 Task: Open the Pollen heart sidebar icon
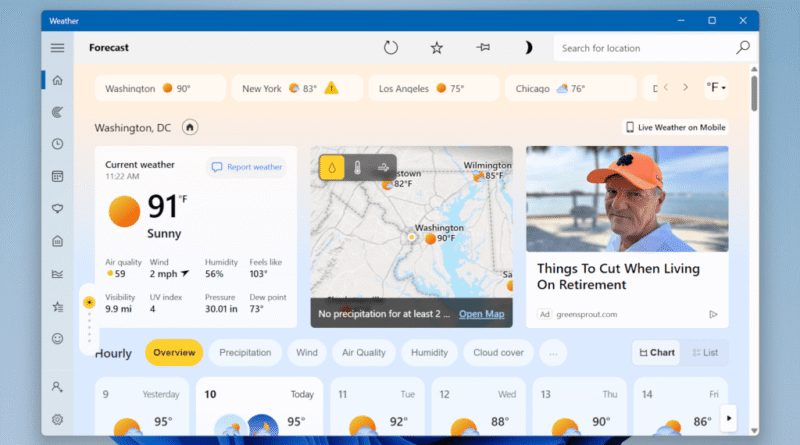pyautogui.click(x=58, y=209)
